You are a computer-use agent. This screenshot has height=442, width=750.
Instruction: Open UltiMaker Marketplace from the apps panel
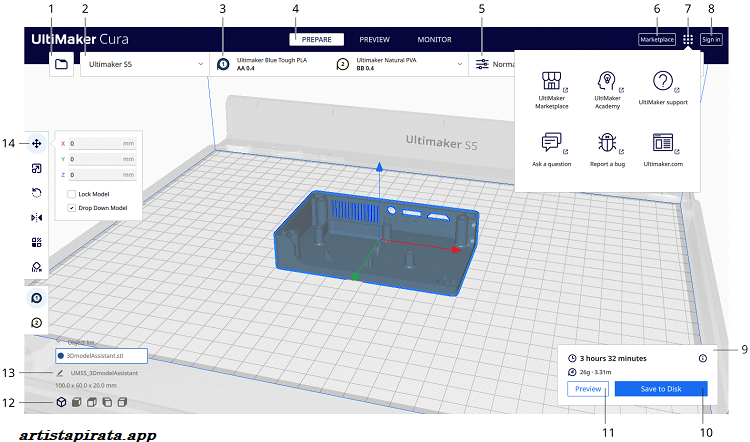tap(551, 90)
